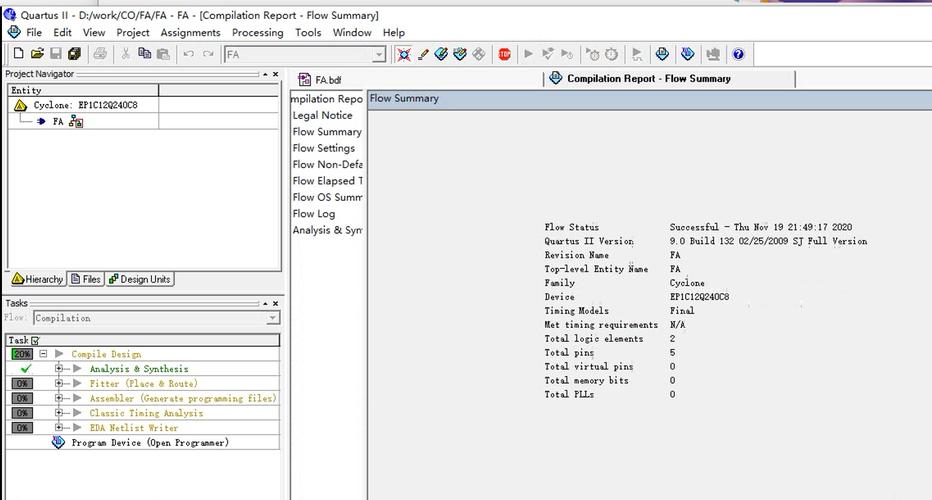Screen dimensions: 932x500
Task: Expand the Classic Timing Analysis task
Action: pos(58,413)
